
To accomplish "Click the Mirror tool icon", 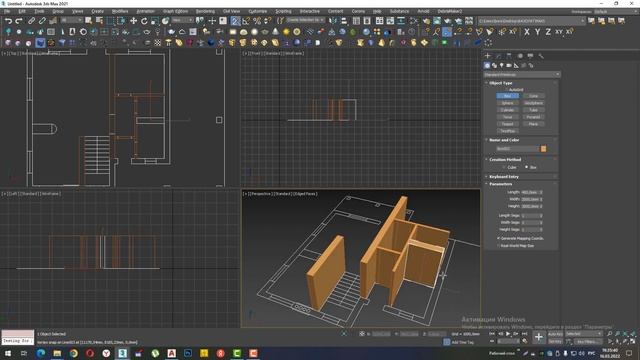I will [x=333, y=20].
